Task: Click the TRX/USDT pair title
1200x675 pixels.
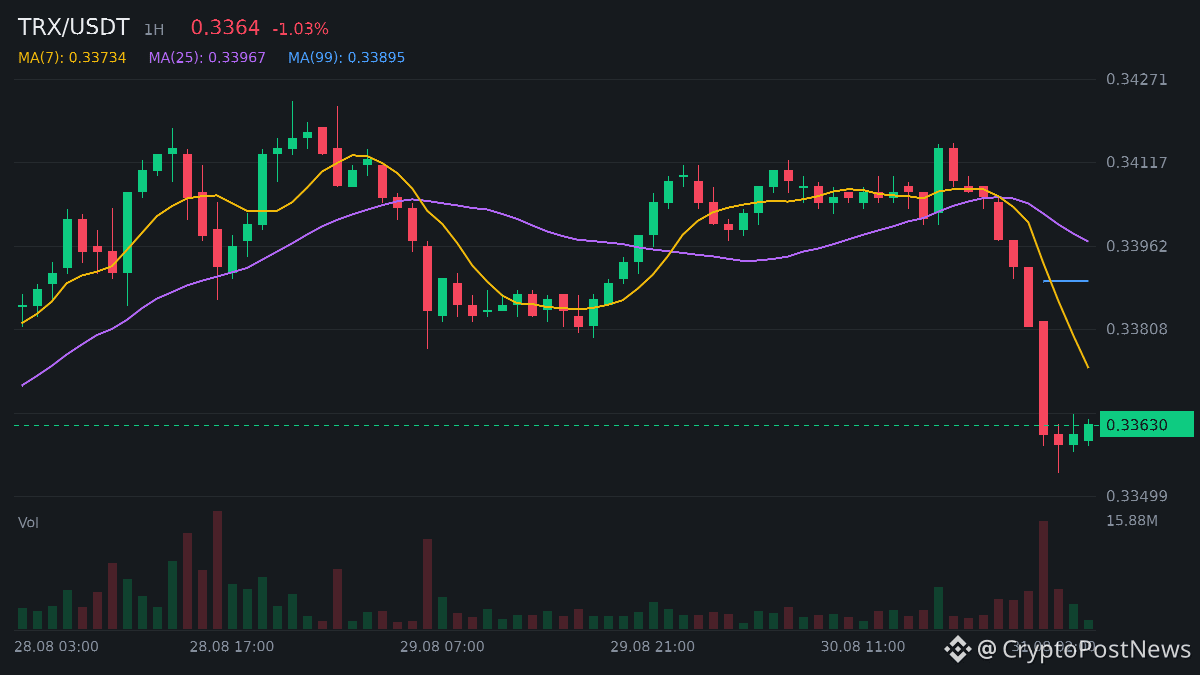Action: pos(74,28)
